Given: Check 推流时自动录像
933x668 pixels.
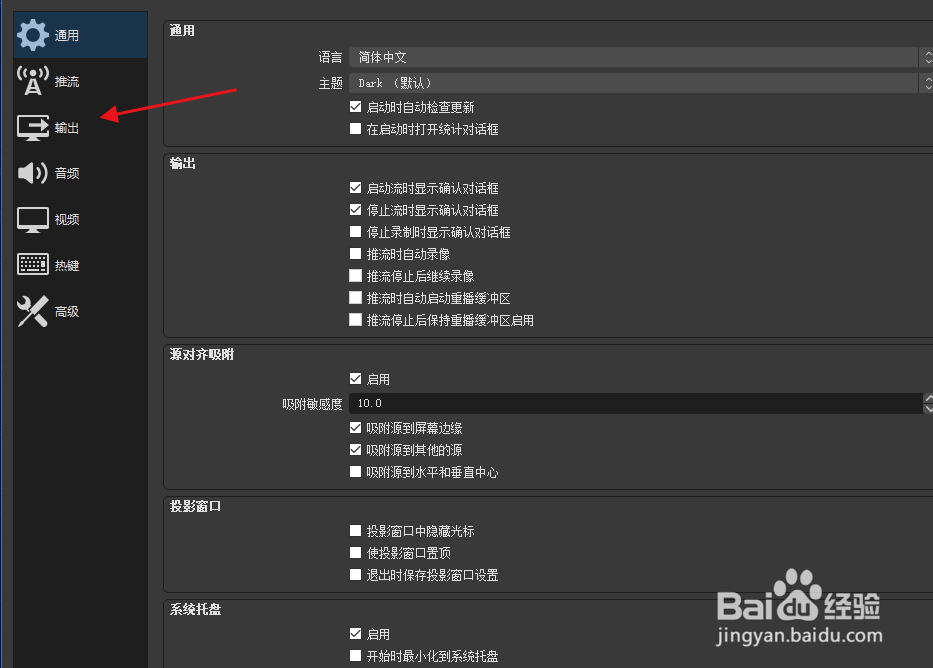Looking at the screenshot, I should (357, 254).
